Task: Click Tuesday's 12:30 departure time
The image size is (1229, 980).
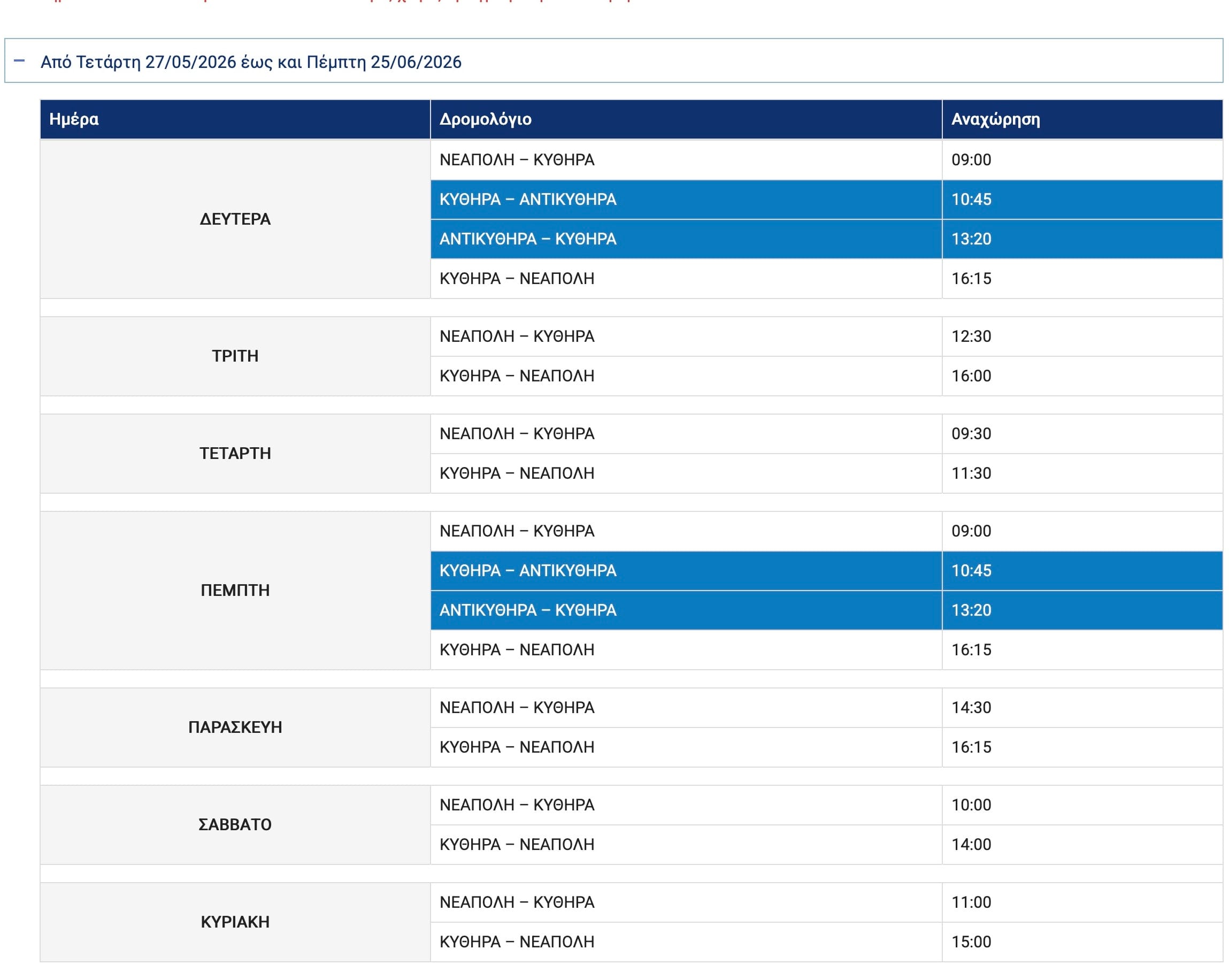Action: (971, 336)
